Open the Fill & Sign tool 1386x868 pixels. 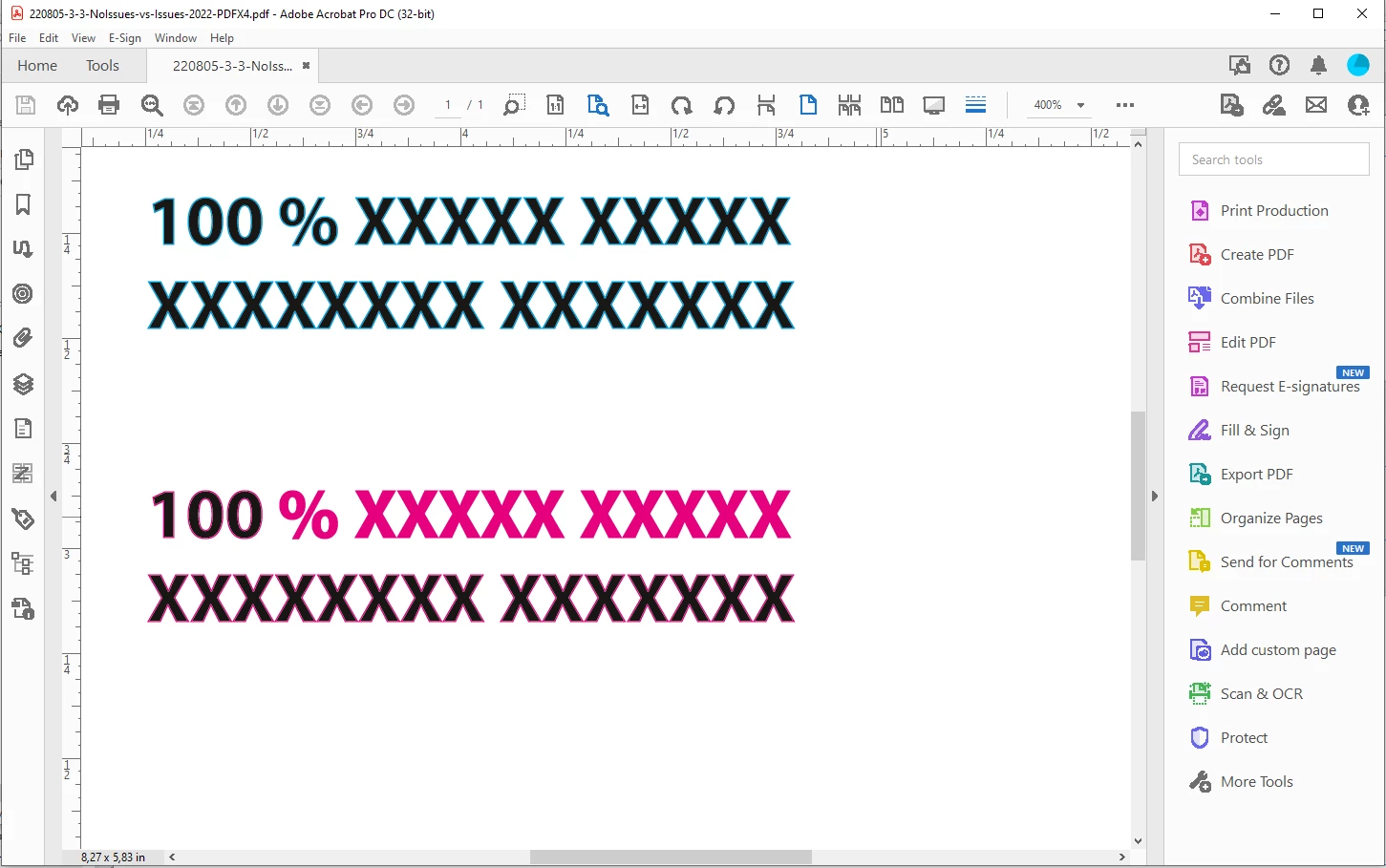click(1239, 431)
